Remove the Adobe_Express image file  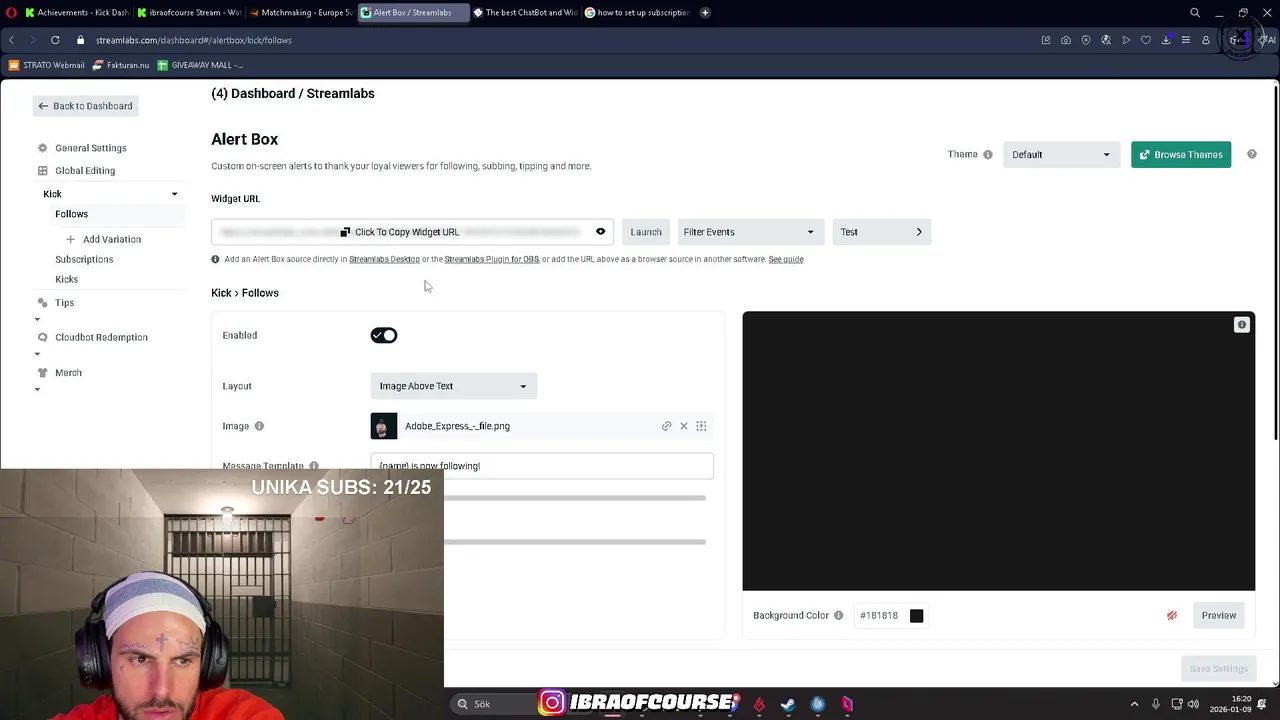click(x=684, y=426)
